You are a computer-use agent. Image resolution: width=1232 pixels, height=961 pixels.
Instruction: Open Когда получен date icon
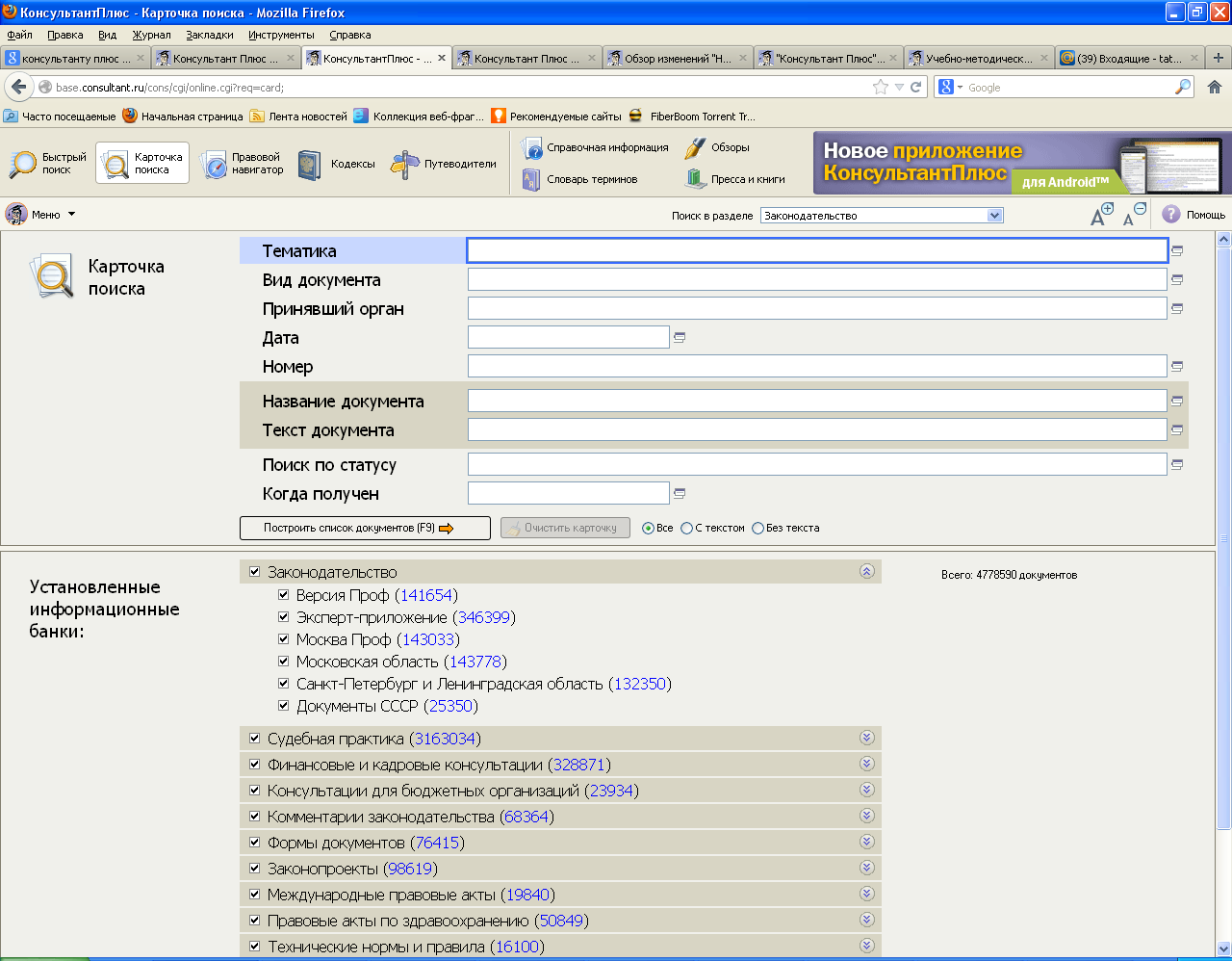click(x=680, y=494)
